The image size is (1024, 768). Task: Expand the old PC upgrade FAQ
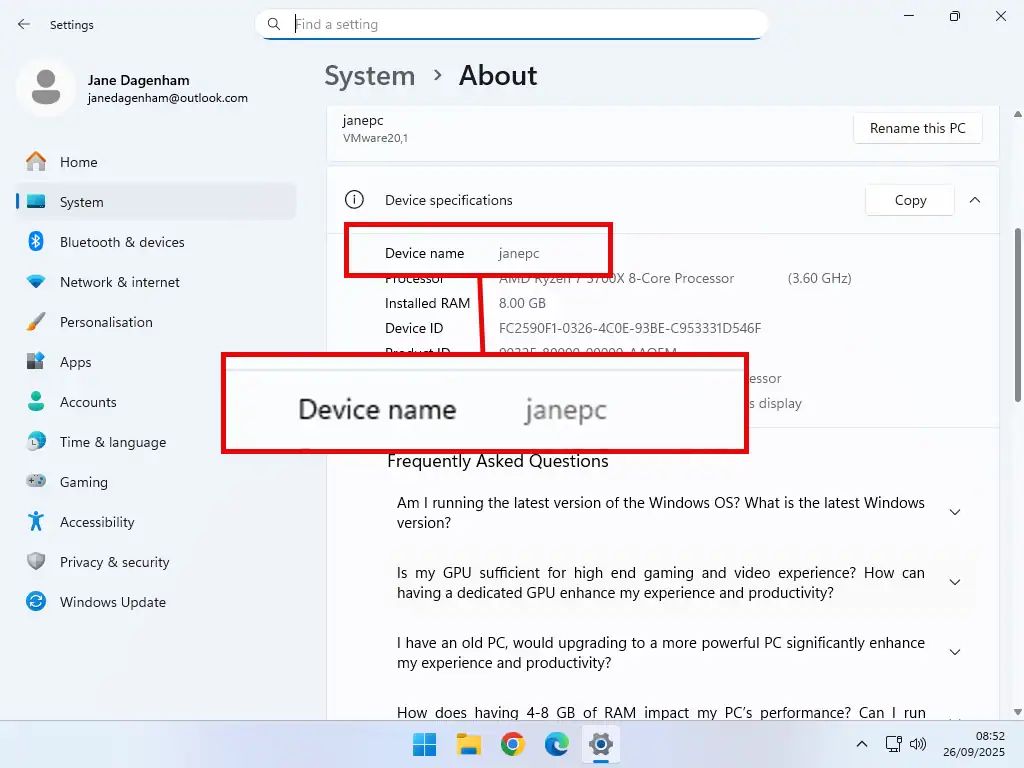click(x=955, y=652)
